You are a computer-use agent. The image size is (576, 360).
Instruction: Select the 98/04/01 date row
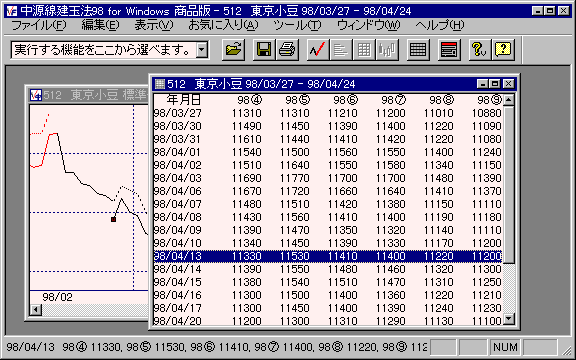[328, 152]
